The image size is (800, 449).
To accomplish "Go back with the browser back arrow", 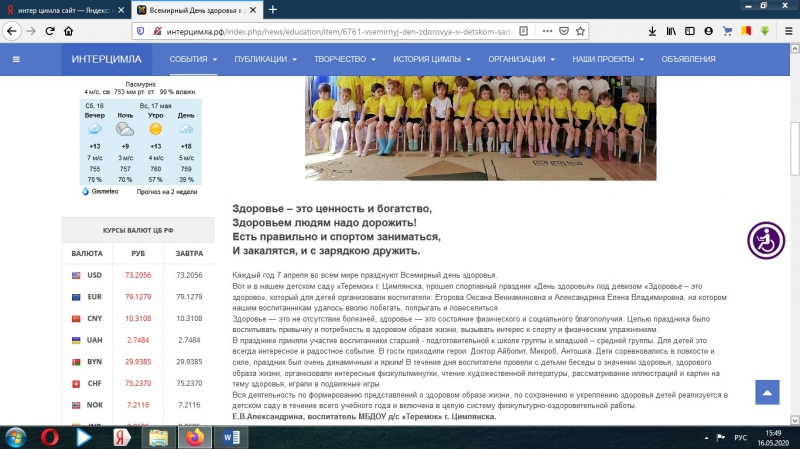I will click(x=12, y=31).
